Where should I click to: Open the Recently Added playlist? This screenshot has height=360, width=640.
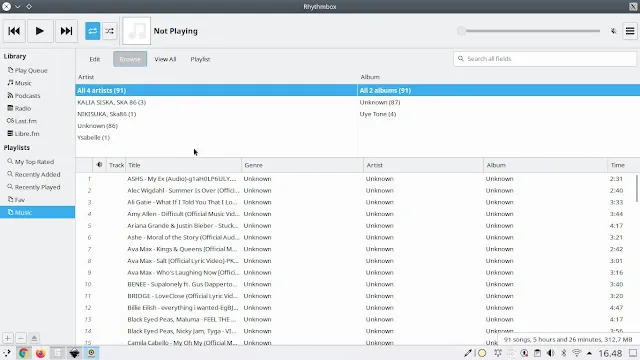(38, 175)
